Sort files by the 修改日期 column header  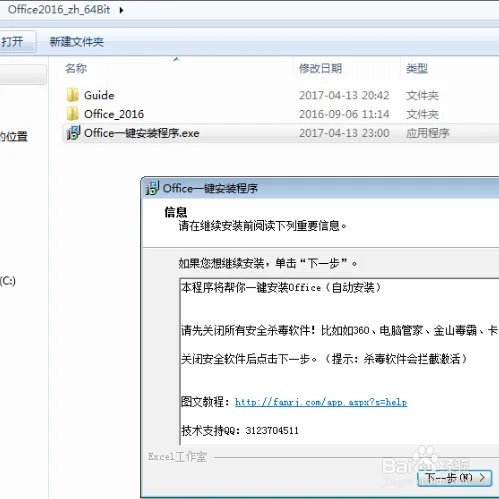[320, 68]
